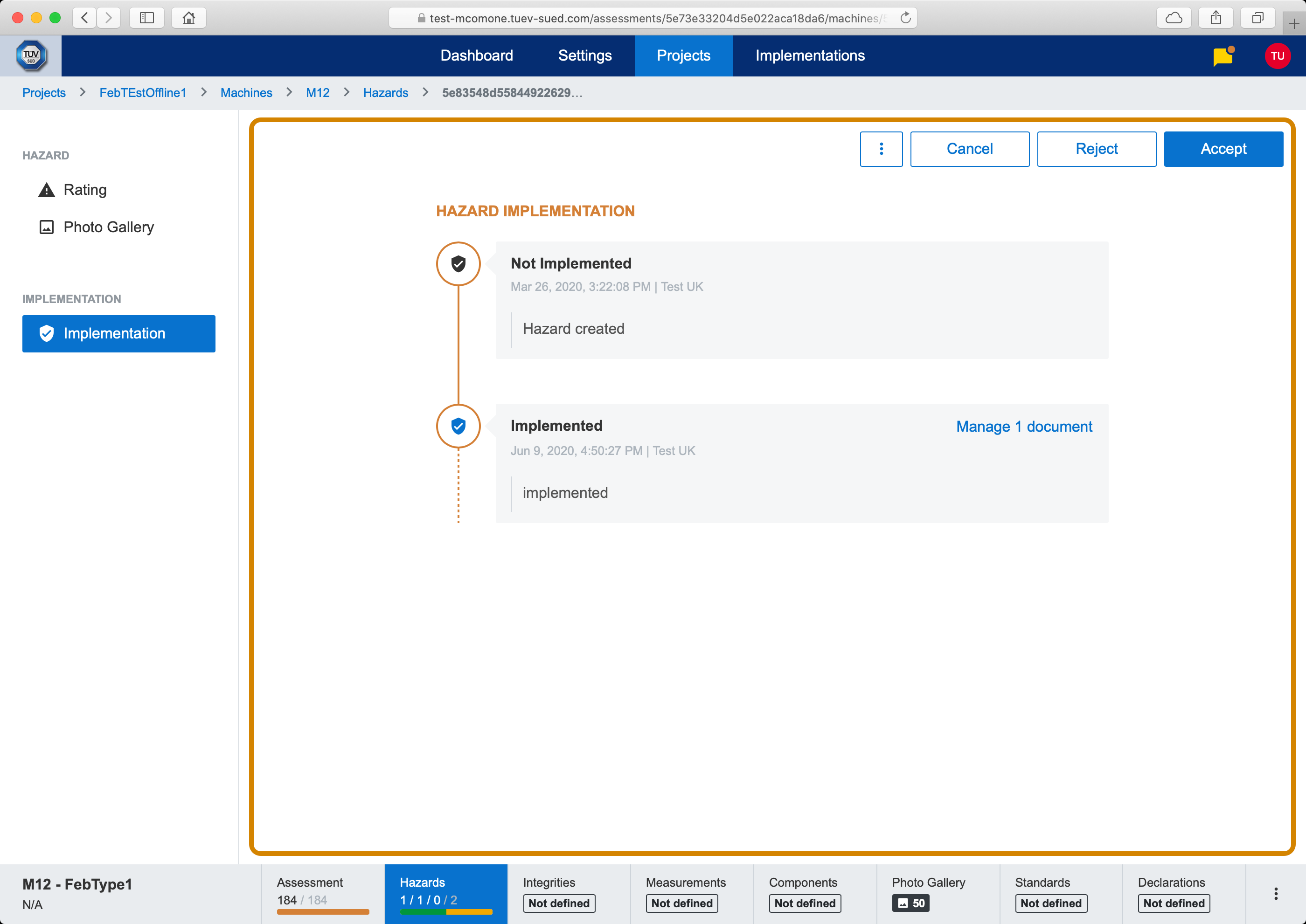The height and width of the screenshot is (924, 1306).
Task: Open the yellow chat notifications icon
Action: (1223, 56)
